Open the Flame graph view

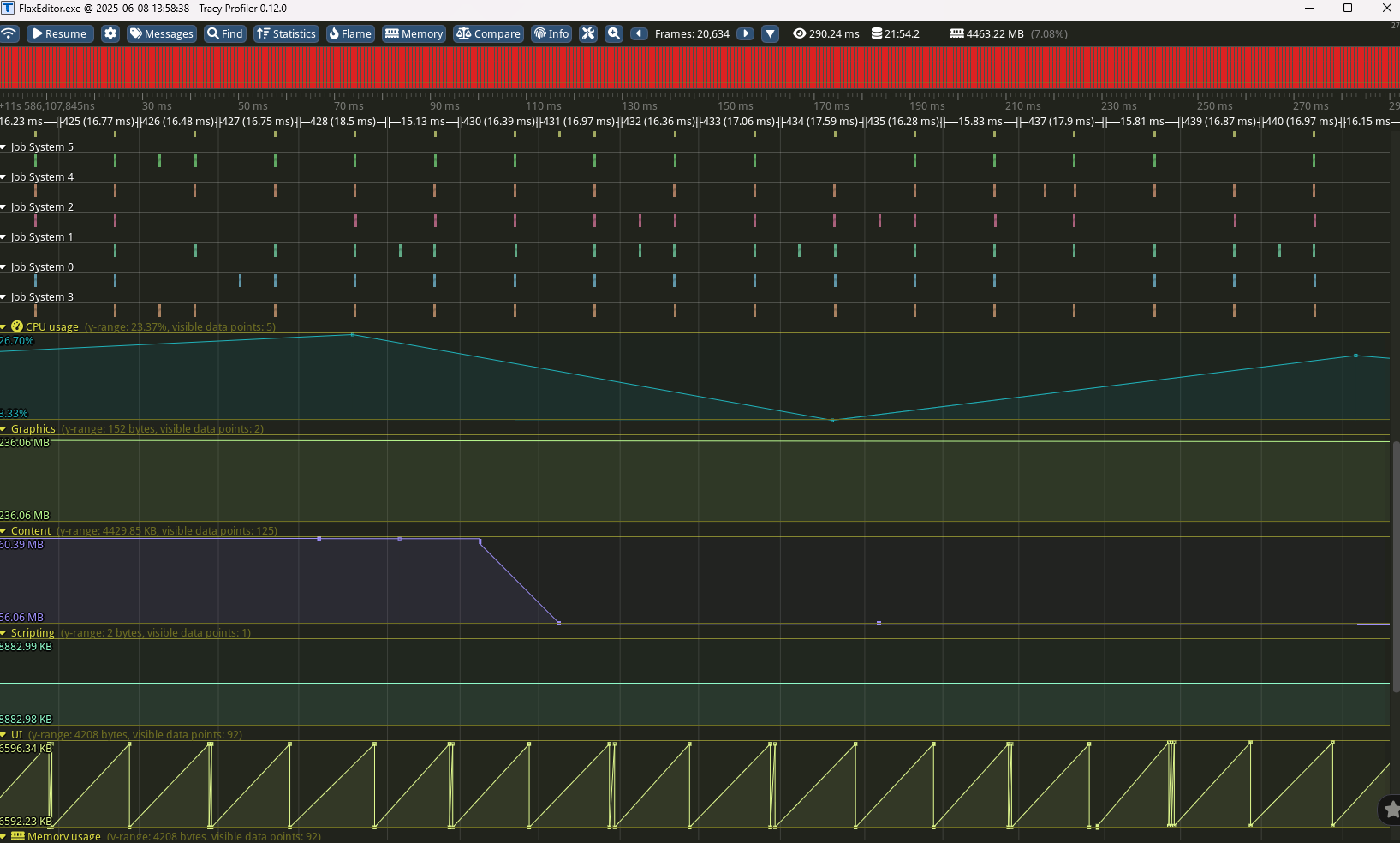pyautogui.click(x=350, y=33)
